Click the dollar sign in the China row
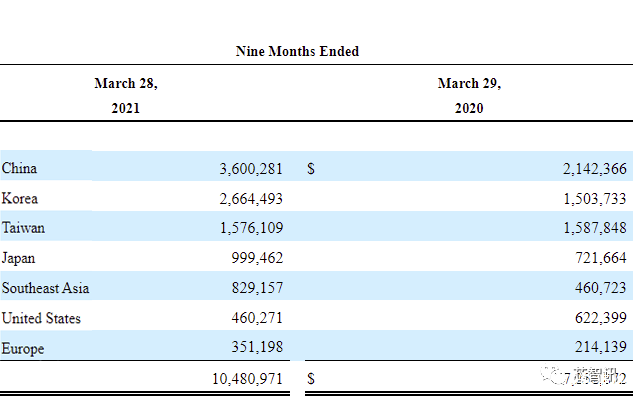This screenshot has width=638, height=403. 311,169
